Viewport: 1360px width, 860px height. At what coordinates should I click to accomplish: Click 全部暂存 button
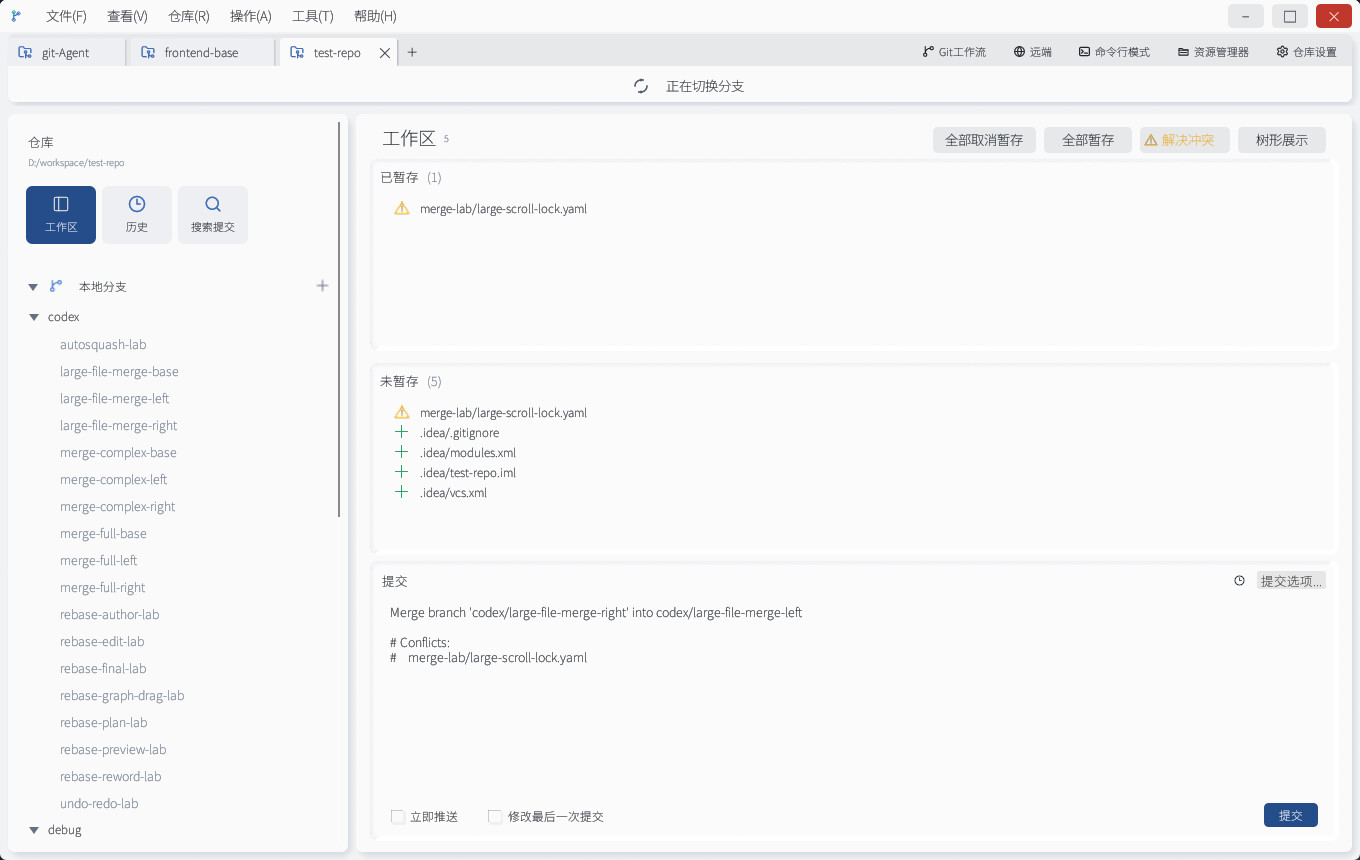tap(1088, 140)
